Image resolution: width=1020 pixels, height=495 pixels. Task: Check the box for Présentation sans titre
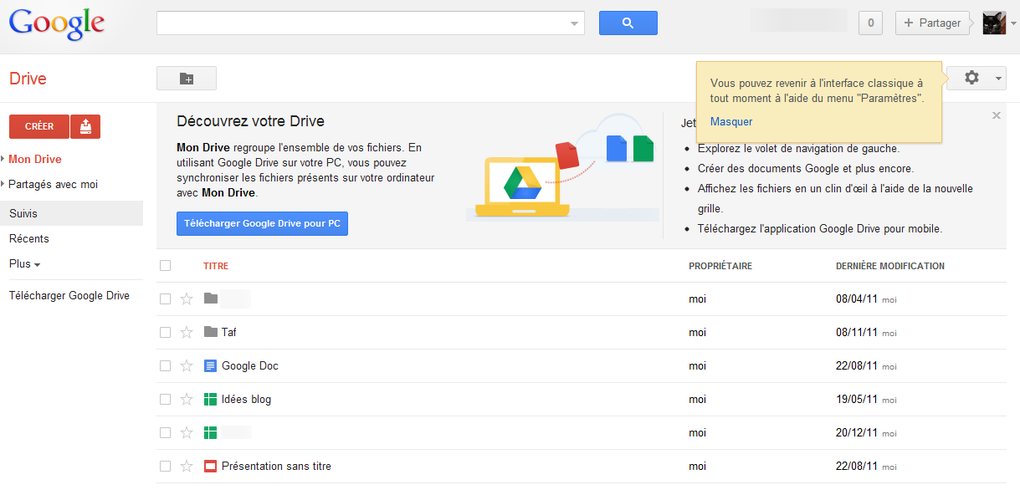click(x=165, y=466)
